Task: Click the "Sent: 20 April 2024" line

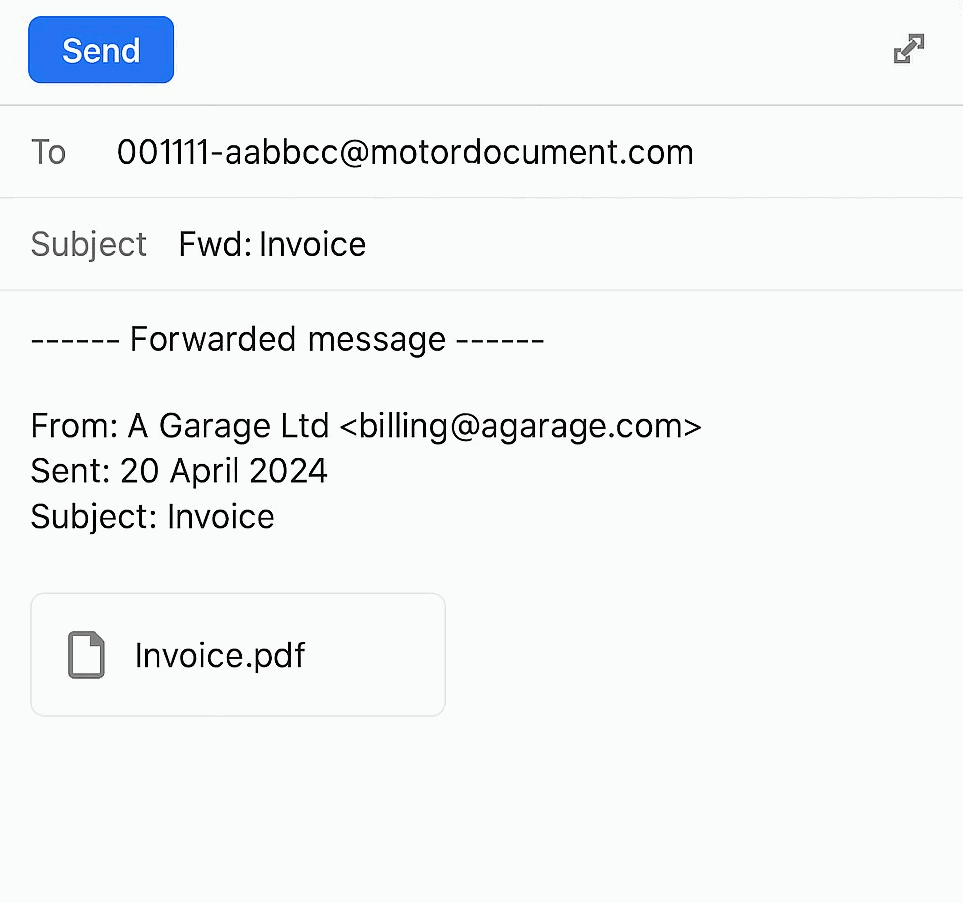Action: coord(179,471)
